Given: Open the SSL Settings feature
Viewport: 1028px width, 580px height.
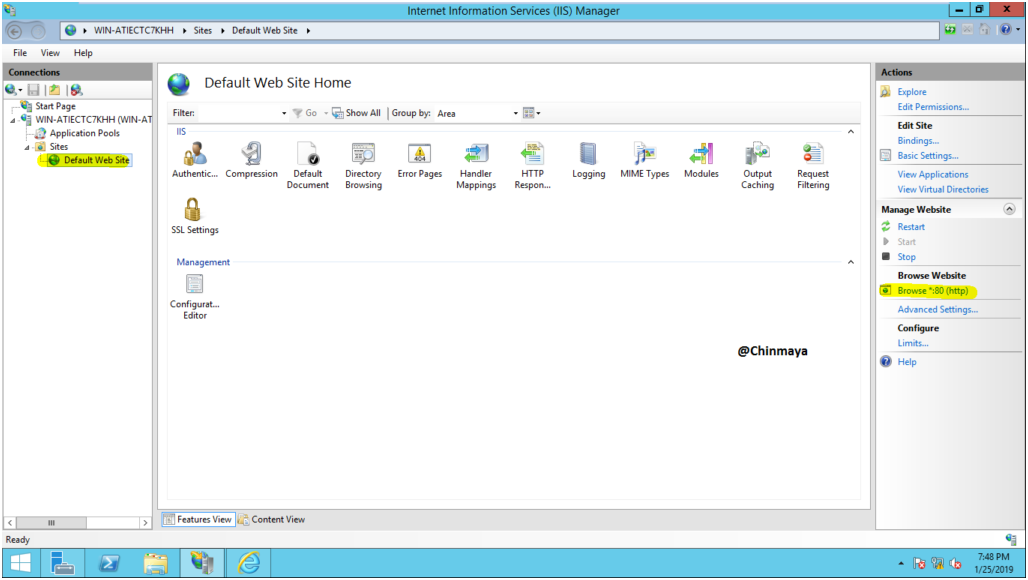Looking at the screenshot, I should 195,216.
